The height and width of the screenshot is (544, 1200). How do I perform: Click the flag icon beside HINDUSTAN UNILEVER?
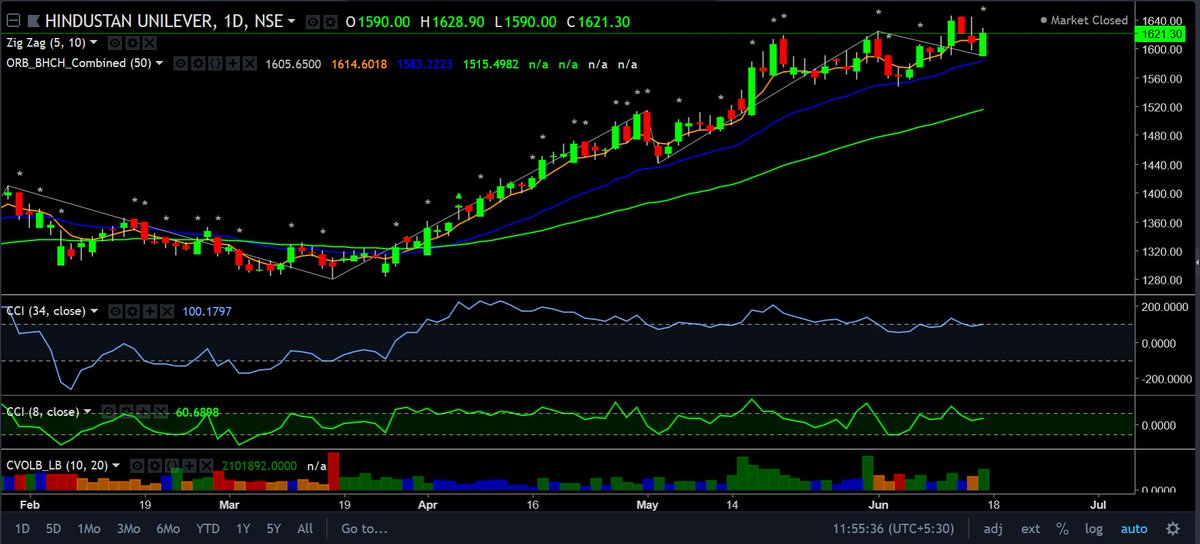(x=33, y=21)
